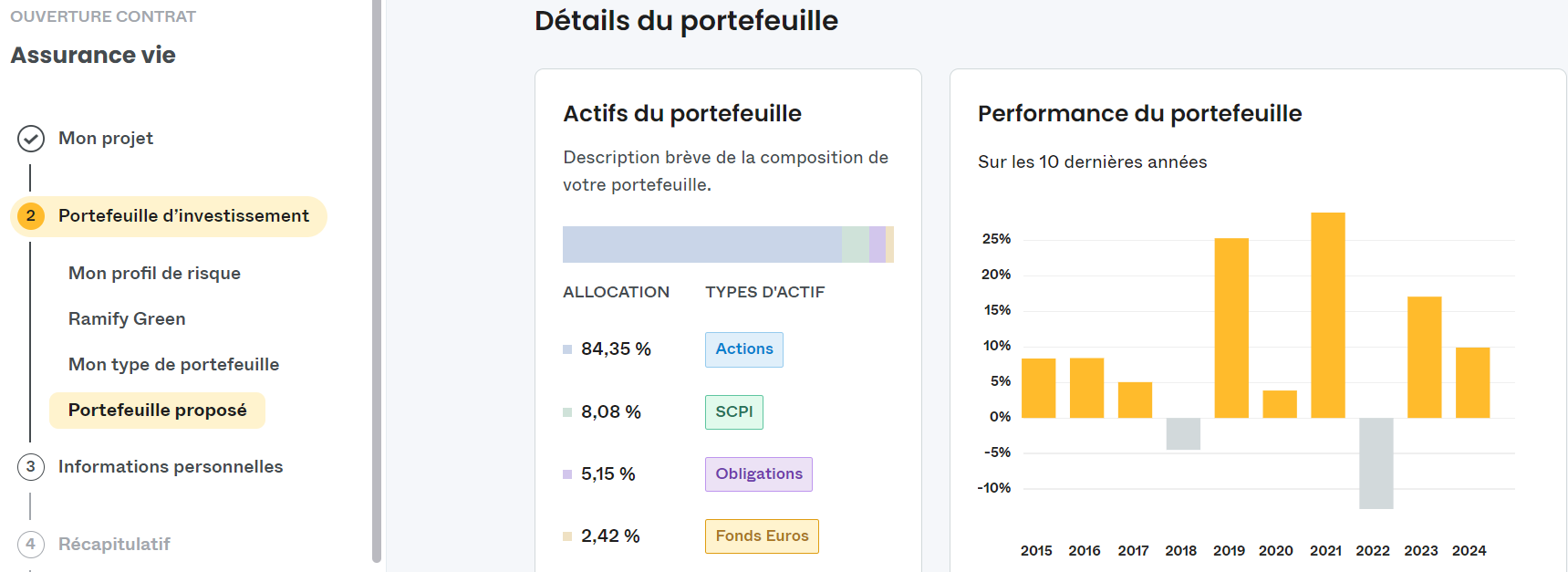Click the step 2 number badge

point(31,216)
